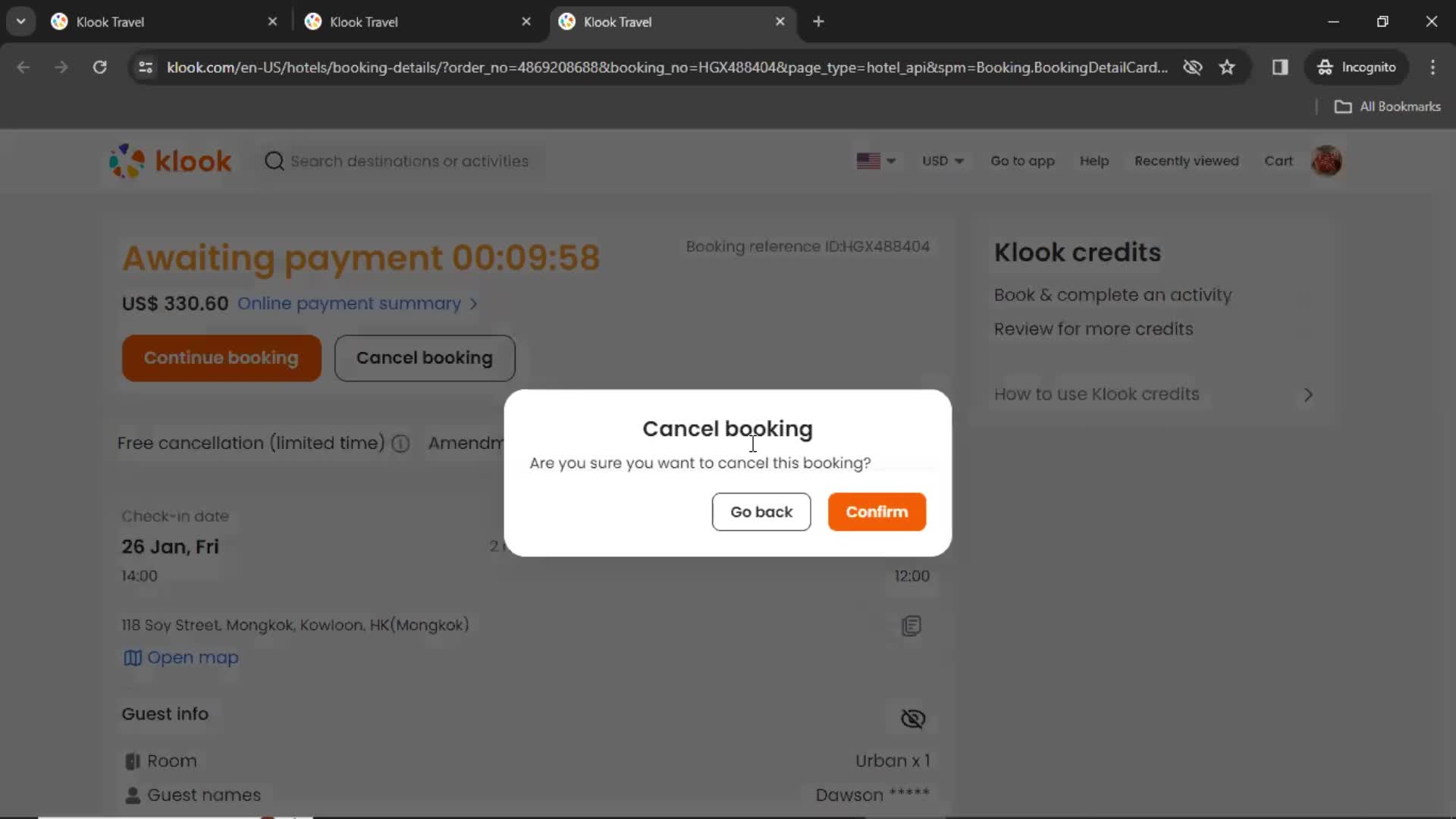Click the Cart icon
The width and height of the screenshot is (1456, 819).
[x=1279, y=161]
